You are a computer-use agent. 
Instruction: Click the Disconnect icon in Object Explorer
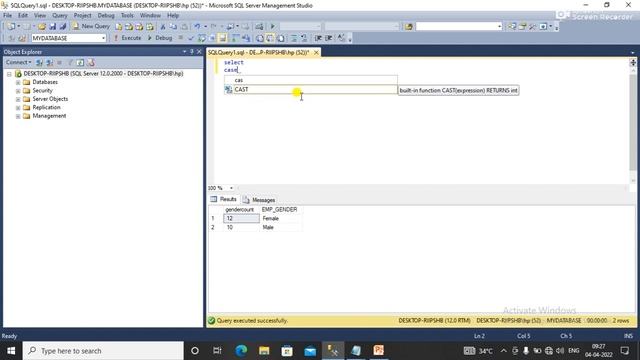pyautogui.click(x=49, y=62)
